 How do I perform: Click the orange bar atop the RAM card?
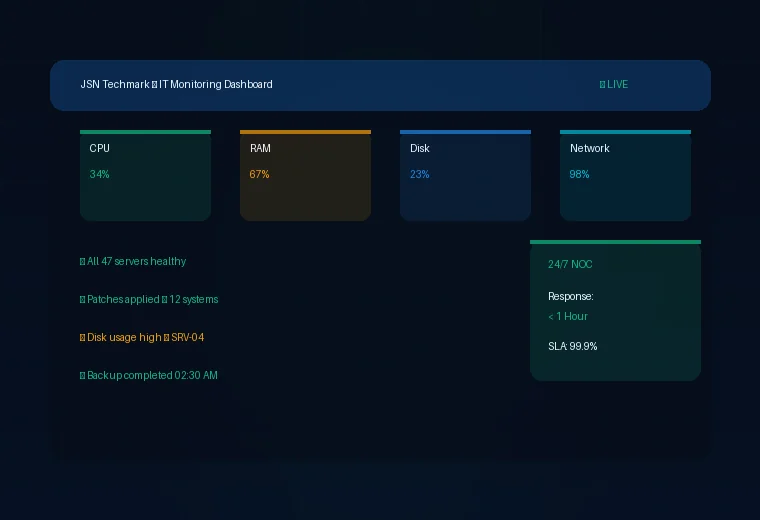tap(305, 131)
